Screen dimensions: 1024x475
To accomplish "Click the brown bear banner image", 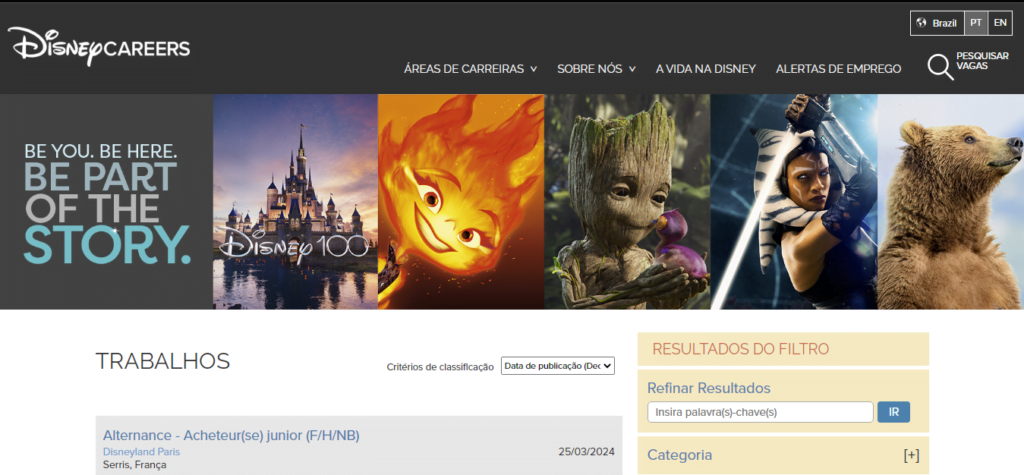I will (951, 201).
